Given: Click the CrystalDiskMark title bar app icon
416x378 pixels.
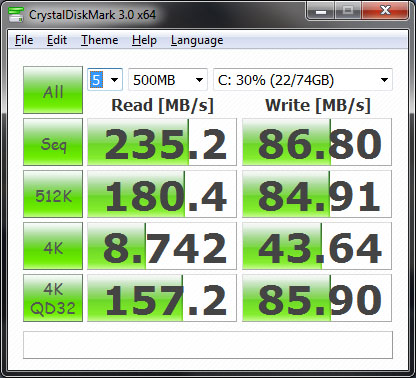Looking at the screenshot, I should 16,15.
